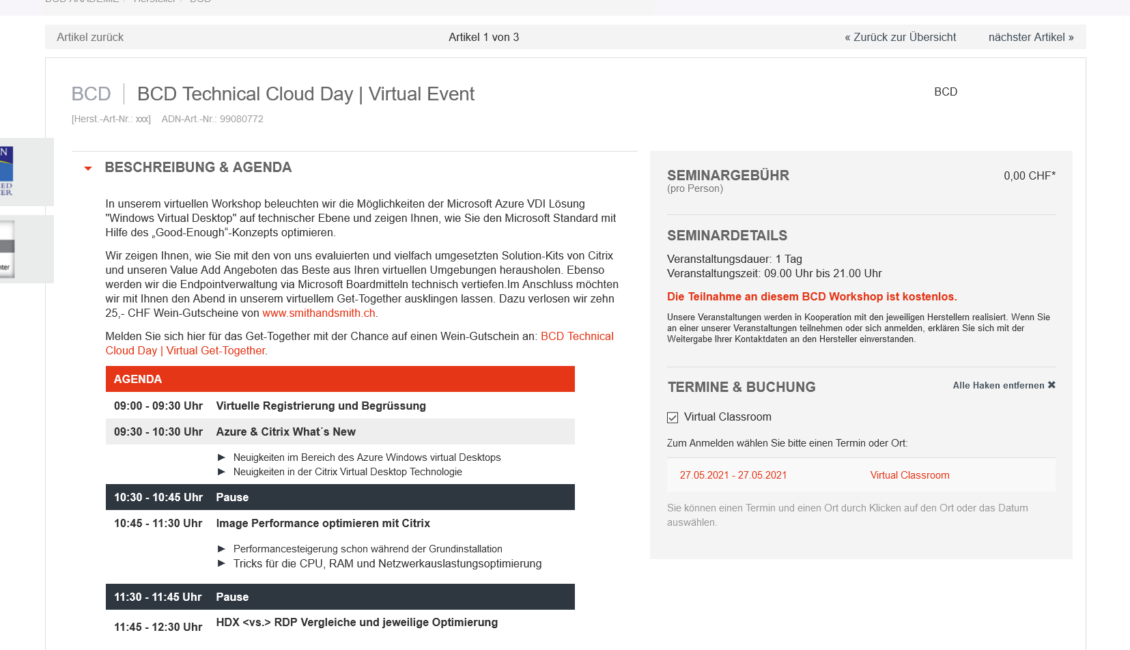The height and width of the screenshot is (650, 1130).
Task: Open BCD Technical Cloud Day Virtual Get-Together link
Action: point(360,343)
